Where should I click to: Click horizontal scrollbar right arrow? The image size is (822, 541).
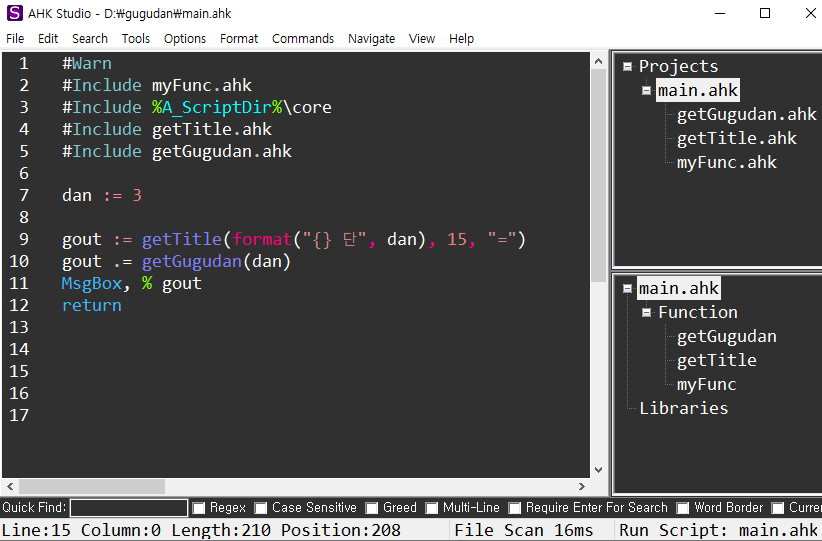(582, 487)
